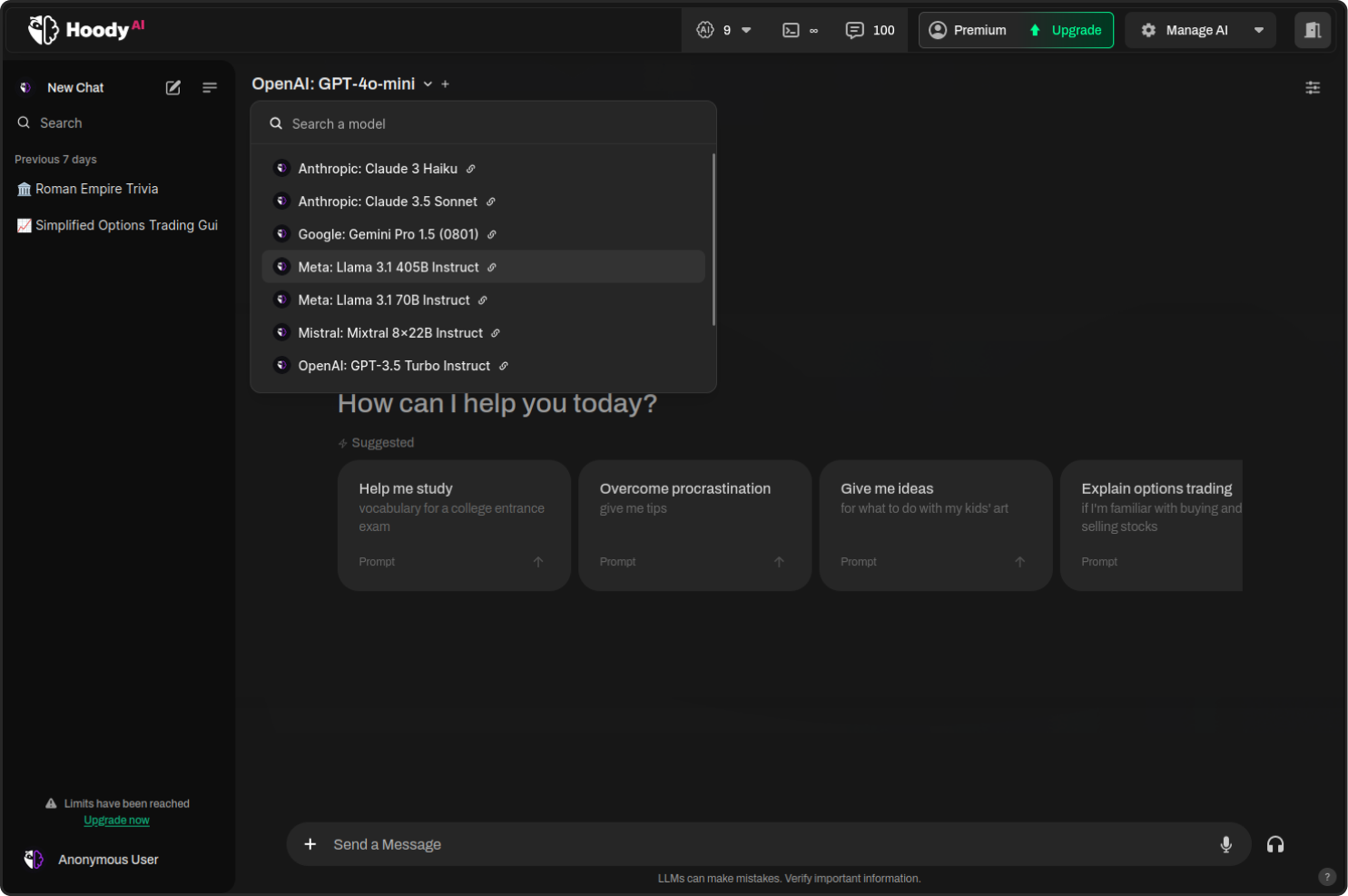Click the compose new chat pencil icon
Screen dimensions: 1348x896
tap(173, 88)
